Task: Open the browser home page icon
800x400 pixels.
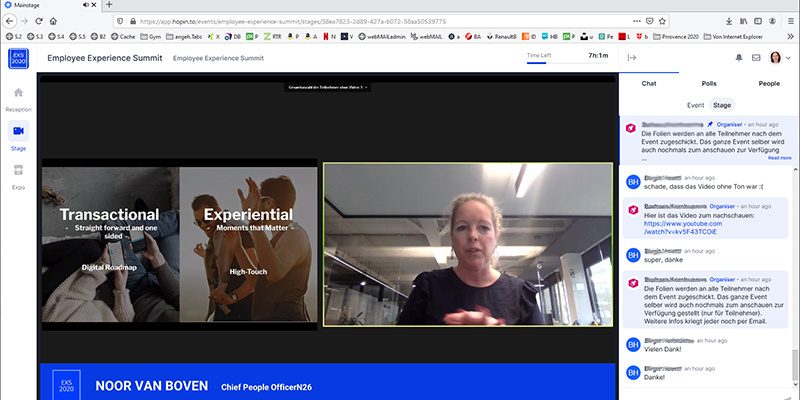Action: coord(53,21)
